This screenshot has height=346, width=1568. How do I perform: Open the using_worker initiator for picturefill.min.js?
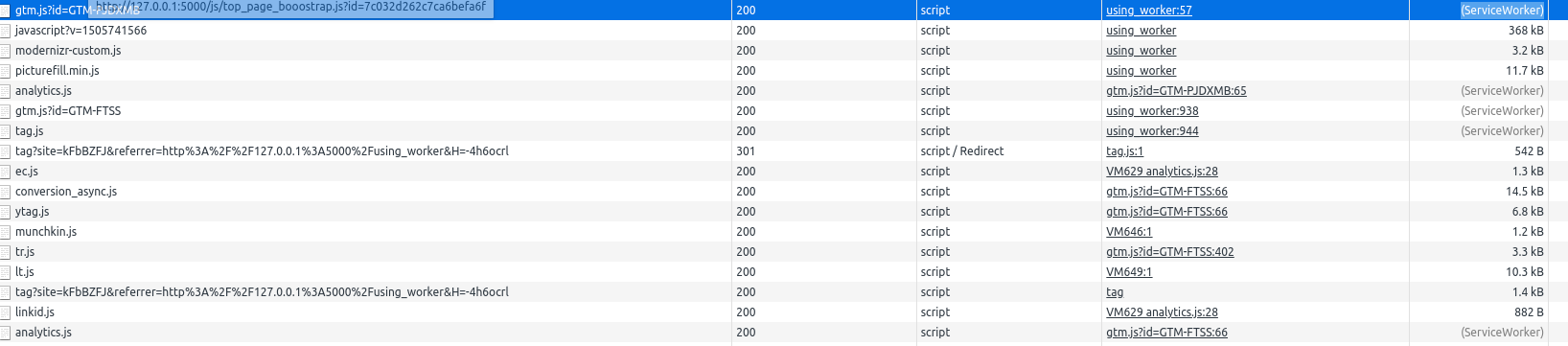coord(1141,71)
